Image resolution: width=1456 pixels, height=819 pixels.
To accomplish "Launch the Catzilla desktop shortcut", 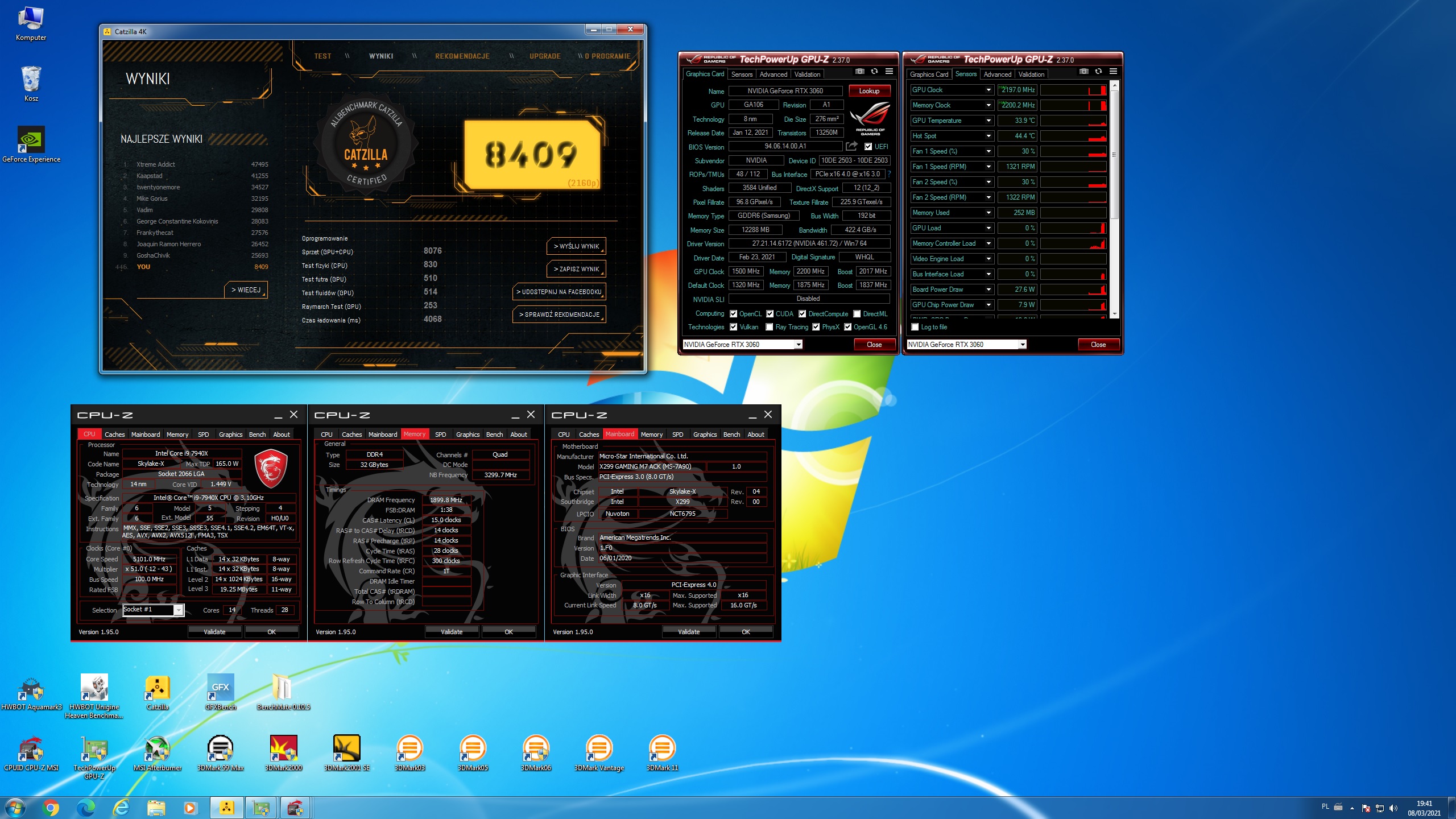I will [x=158, y=693].
